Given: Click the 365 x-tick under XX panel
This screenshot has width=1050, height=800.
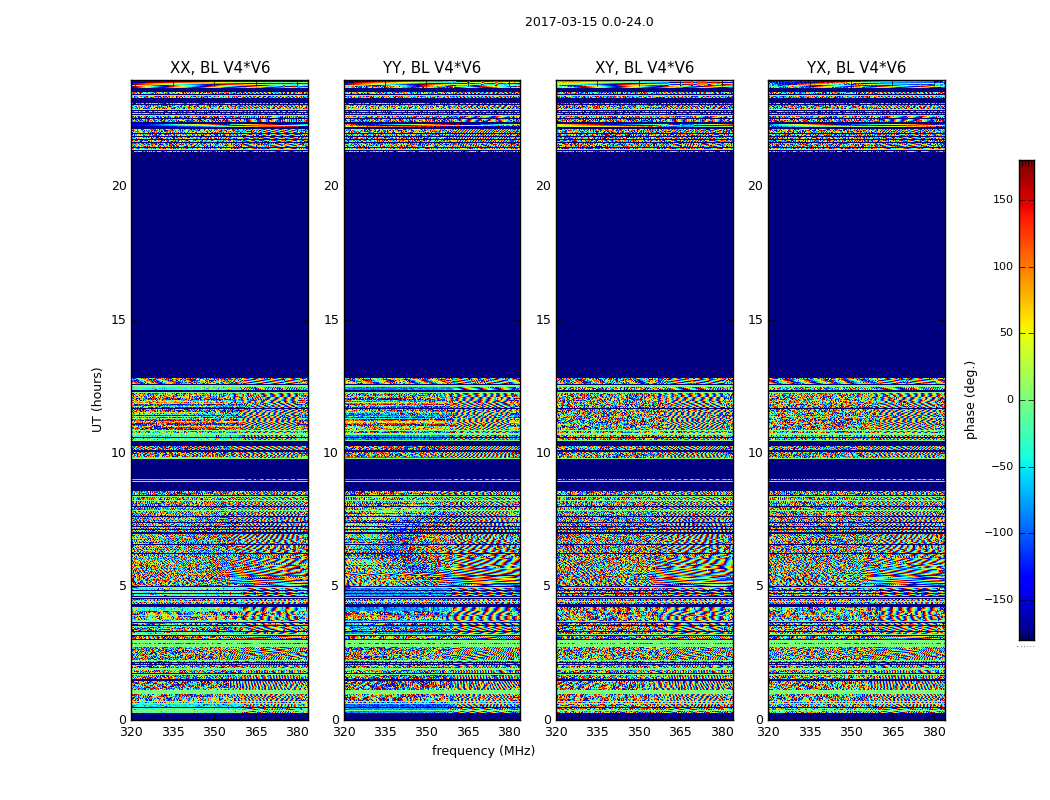Looking at the screenshot, I should (x=256, y=732).
